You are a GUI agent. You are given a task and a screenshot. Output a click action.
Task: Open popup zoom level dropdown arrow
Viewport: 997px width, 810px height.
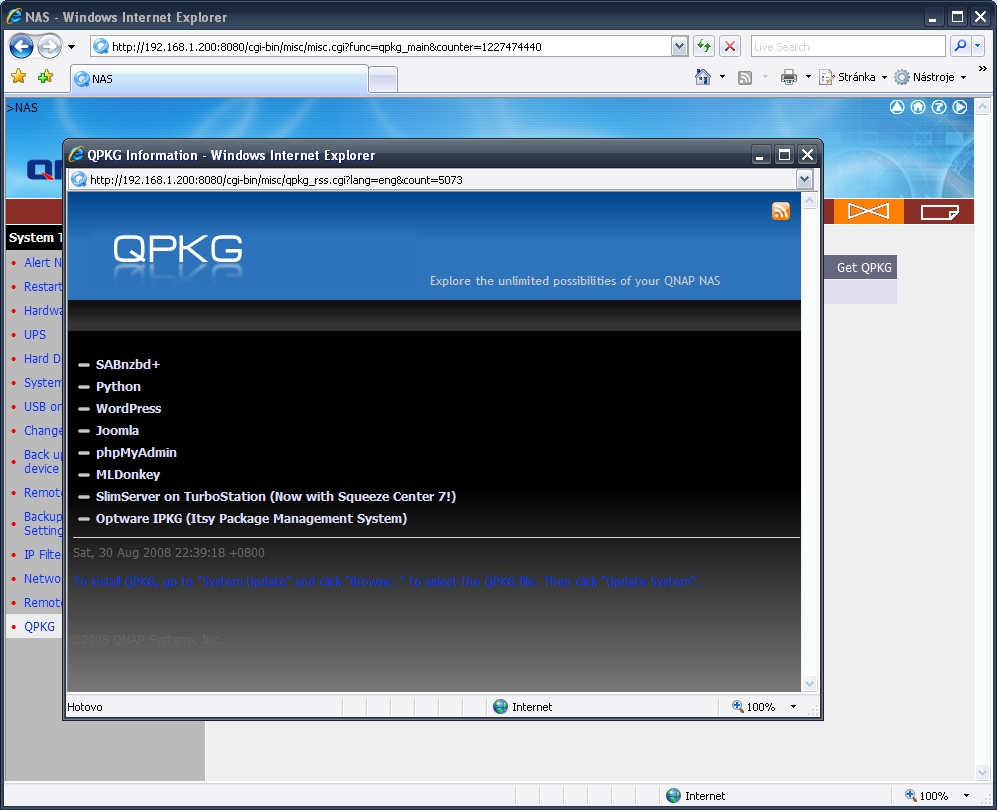click(793, 707)
